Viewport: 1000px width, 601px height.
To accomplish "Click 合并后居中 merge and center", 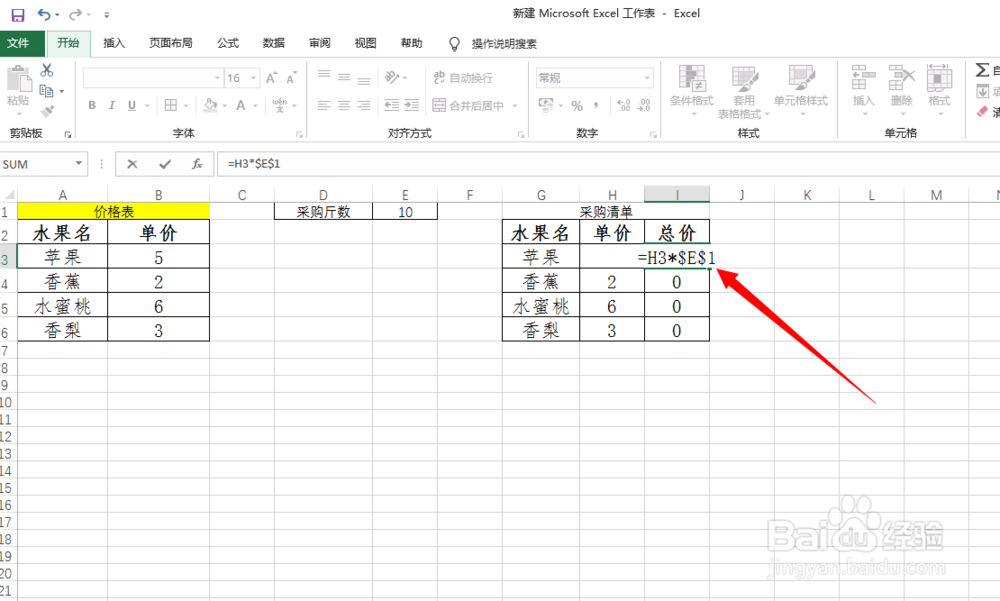I will 468,105.
